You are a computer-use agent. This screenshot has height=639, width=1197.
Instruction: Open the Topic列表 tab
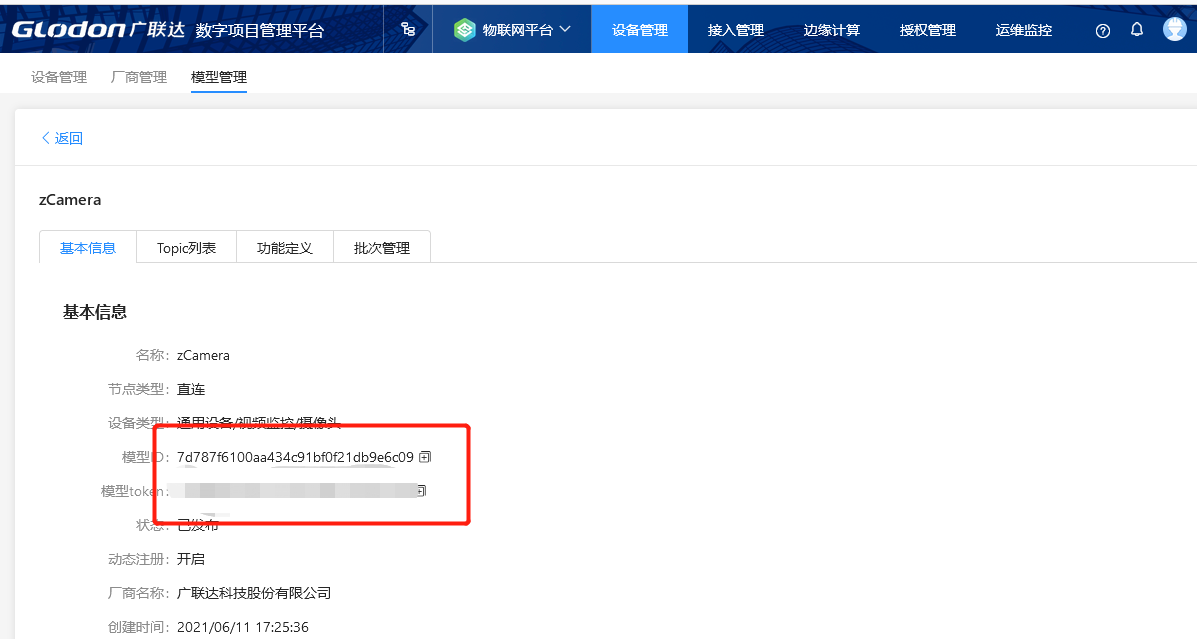pyautogui.click(x=186, y=248)
